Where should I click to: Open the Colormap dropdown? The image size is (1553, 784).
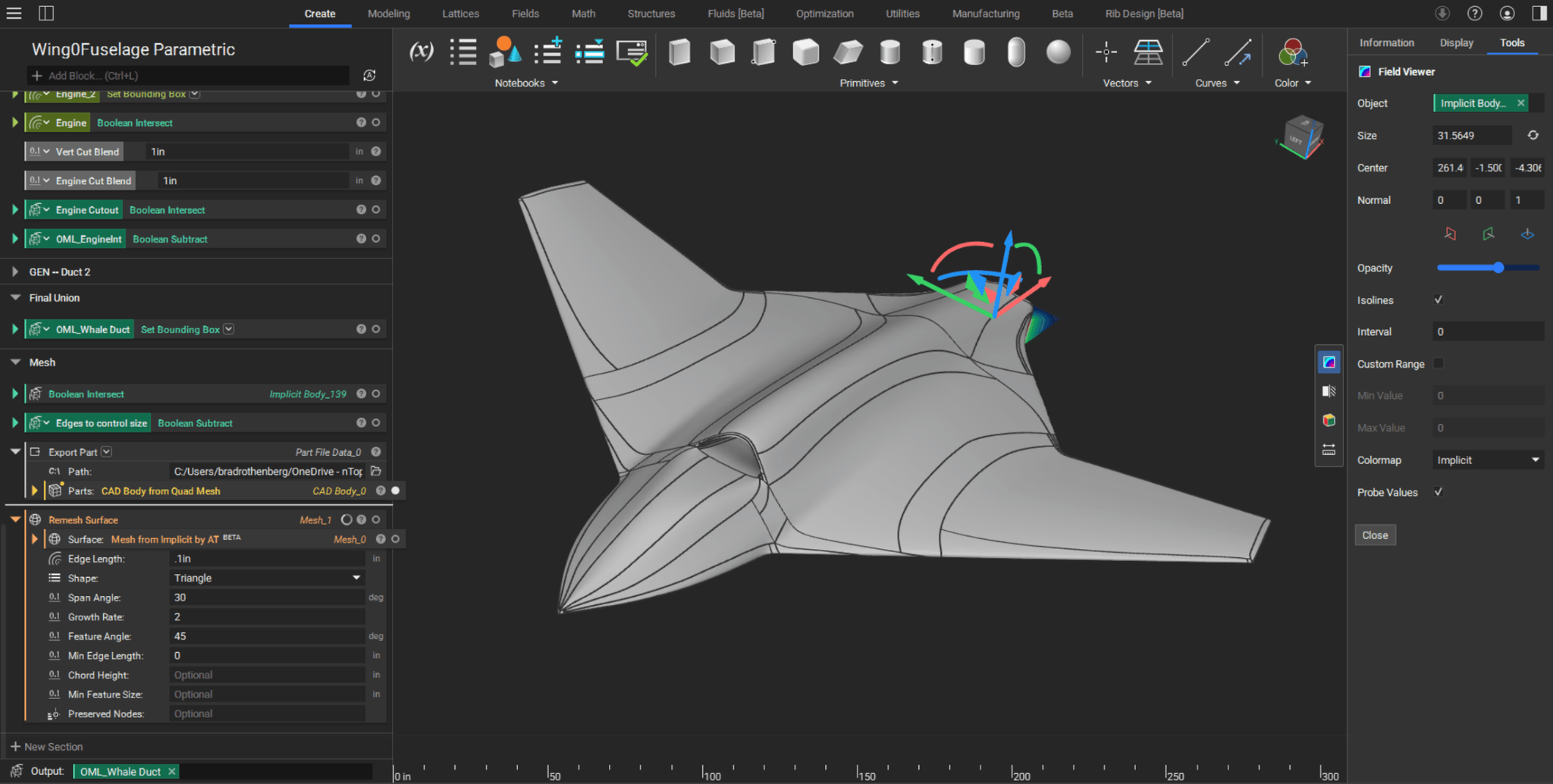pyautogui.click(x=1487, y=459)
